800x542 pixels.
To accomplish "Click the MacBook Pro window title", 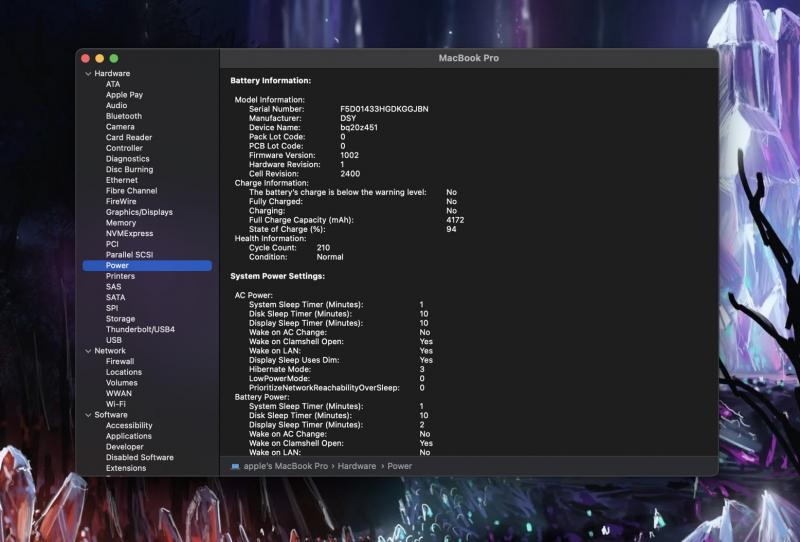I will coord(469,58).
